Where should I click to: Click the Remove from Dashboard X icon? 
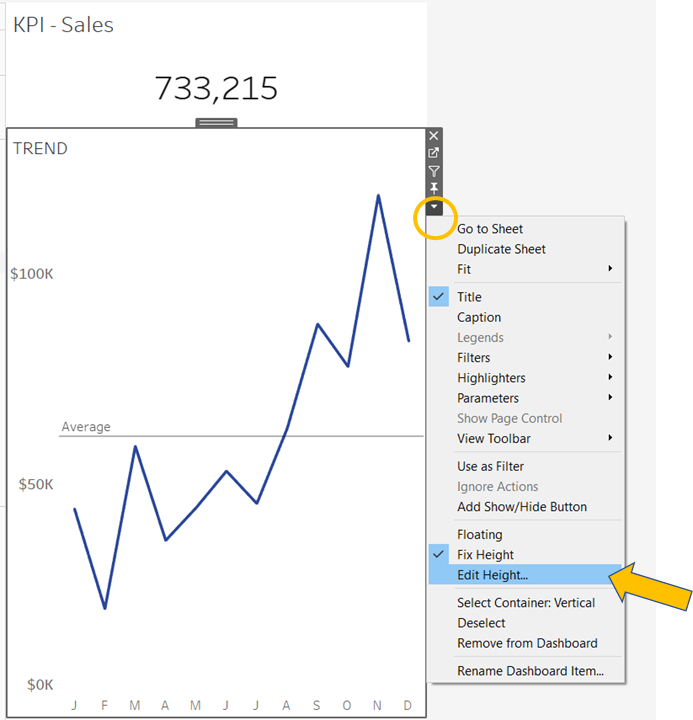pos(434,135)
